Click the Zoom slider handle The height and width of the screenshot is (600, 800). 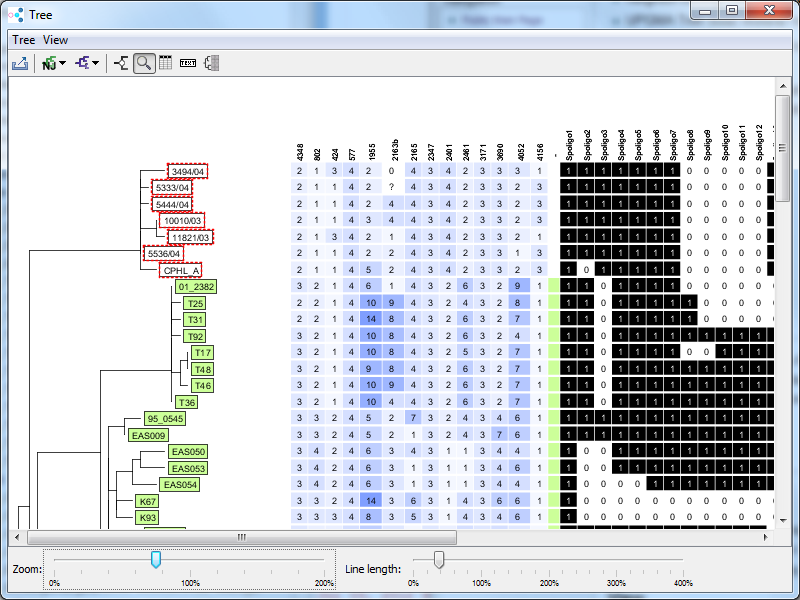tap(156, 559)
